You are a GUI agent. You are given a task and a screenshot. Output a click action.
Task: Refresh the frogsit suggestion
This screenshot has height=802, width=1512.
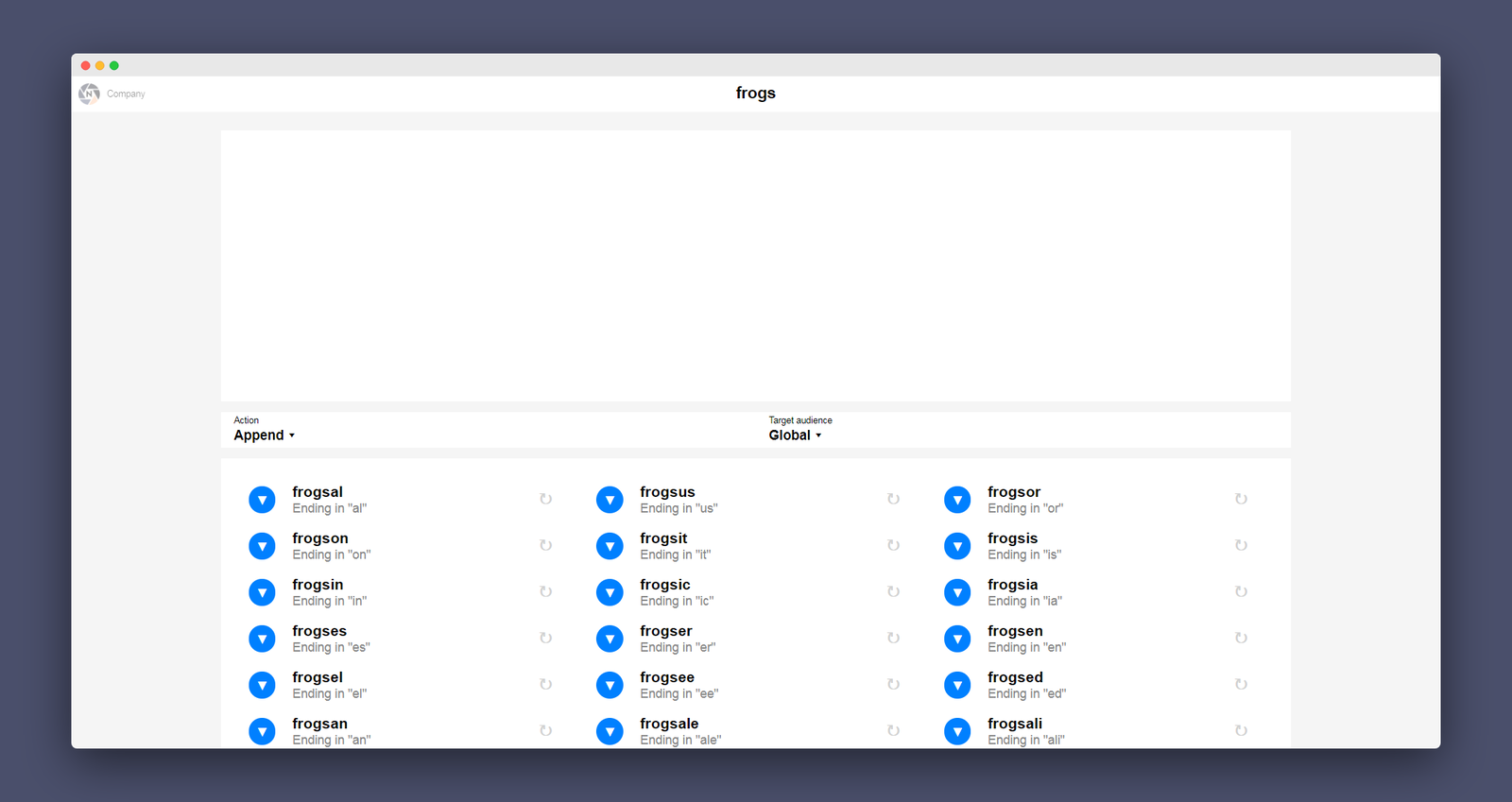point(893,545)
